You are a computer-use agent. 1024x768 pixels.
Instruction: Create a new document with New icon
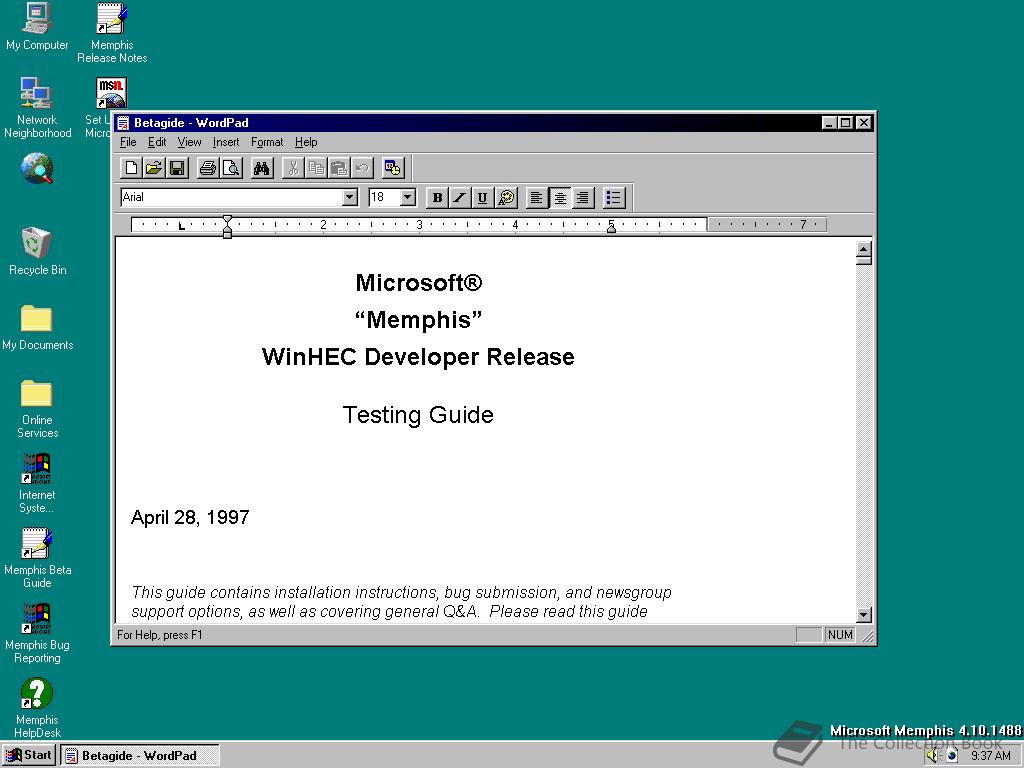(131, 168)
